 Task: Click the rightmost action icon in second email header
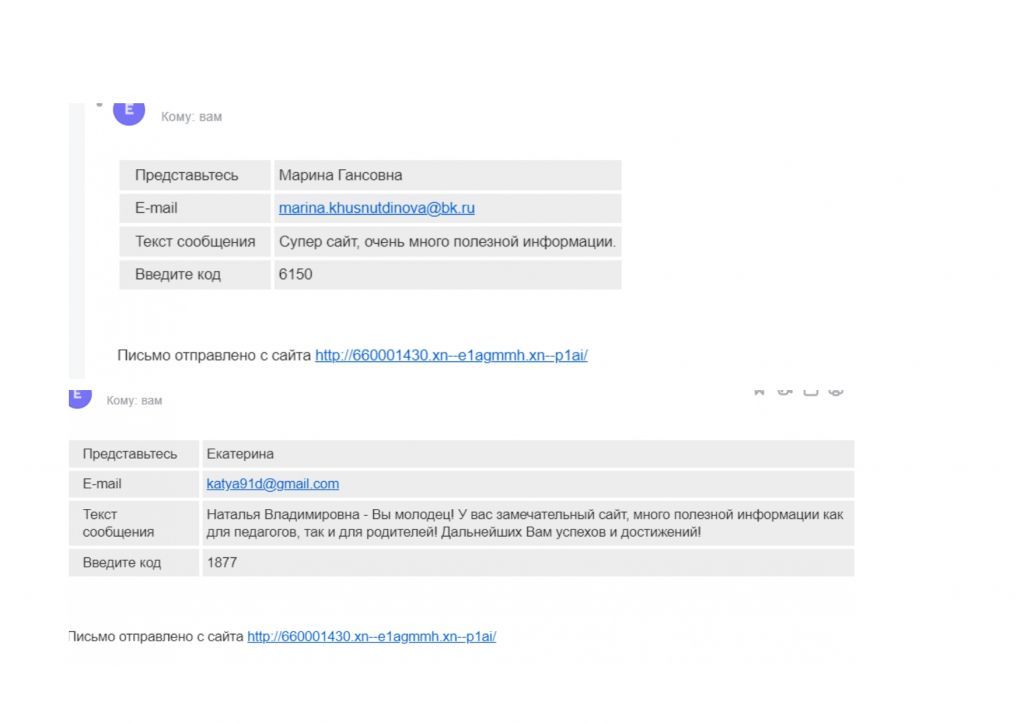pos(837,391)
